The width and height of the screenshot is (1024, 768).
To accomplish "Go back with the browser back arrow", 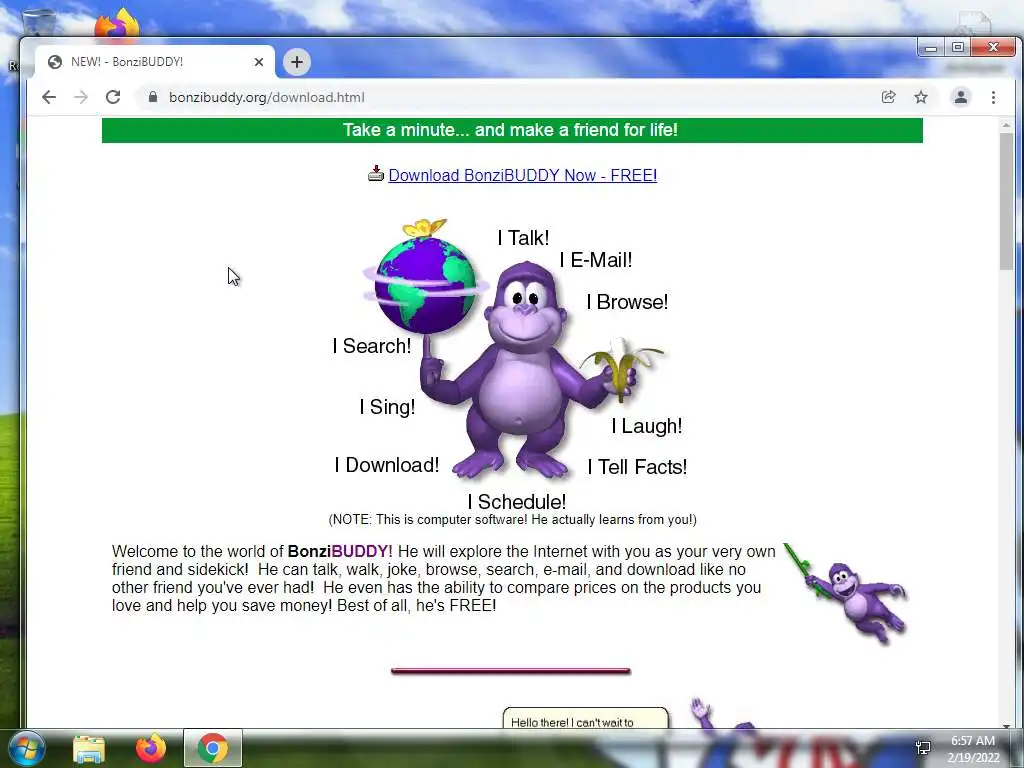I will tap(49, 97).
